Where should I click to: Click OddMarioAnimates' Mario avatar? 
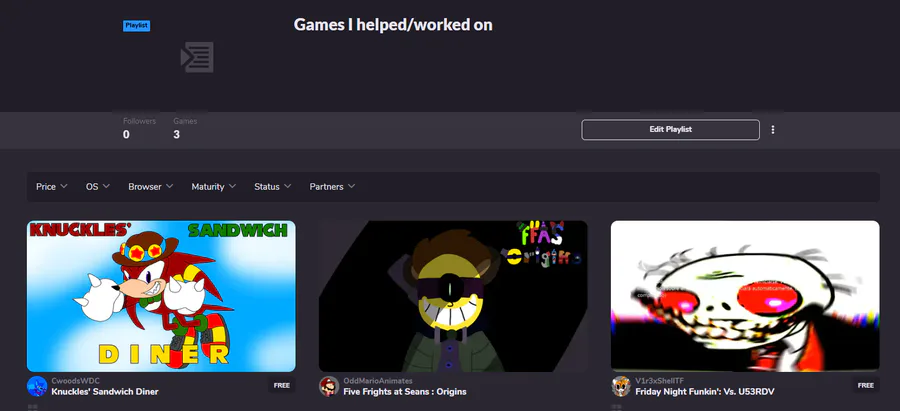tap(329, 386)
